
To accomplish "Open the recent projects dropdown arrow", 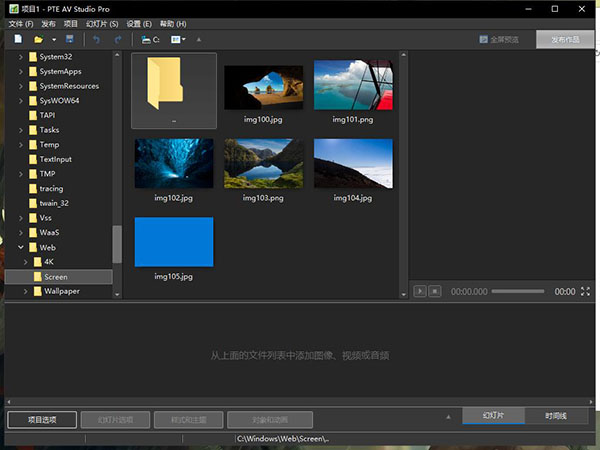I will (53, 39).
